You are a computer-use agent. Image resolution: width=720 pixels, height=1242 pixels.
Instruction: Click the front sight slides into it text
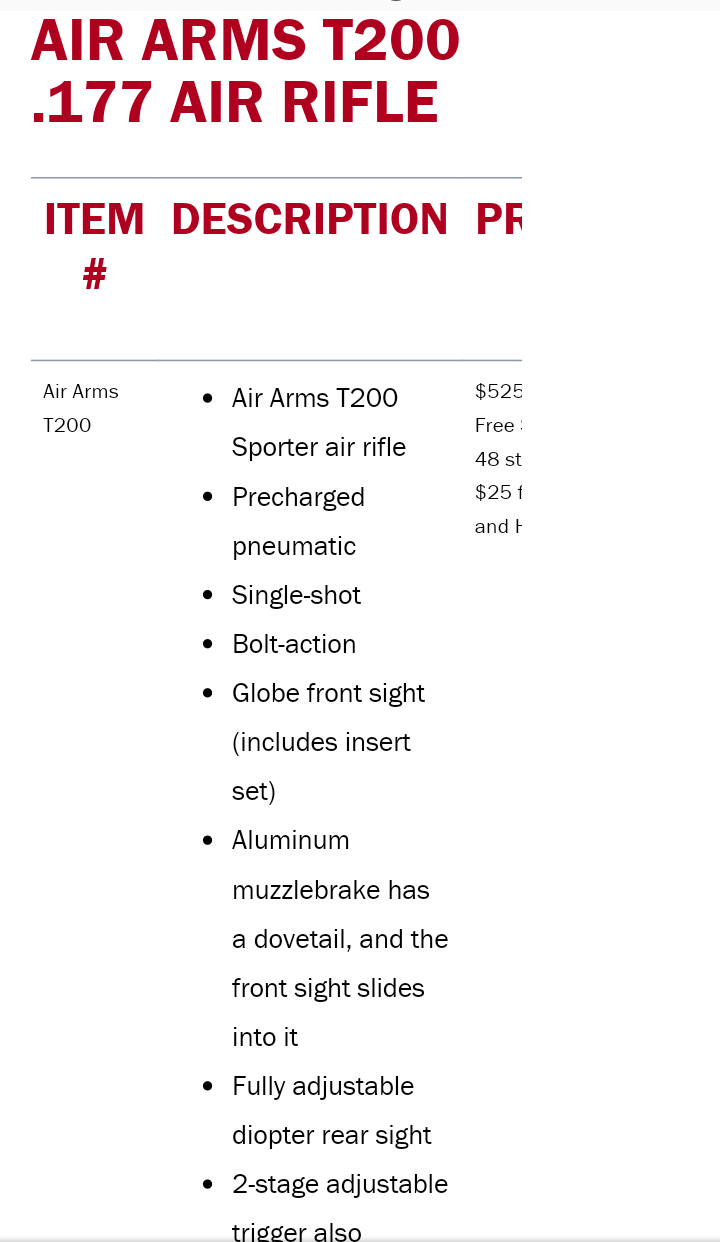coord(328,1012)
